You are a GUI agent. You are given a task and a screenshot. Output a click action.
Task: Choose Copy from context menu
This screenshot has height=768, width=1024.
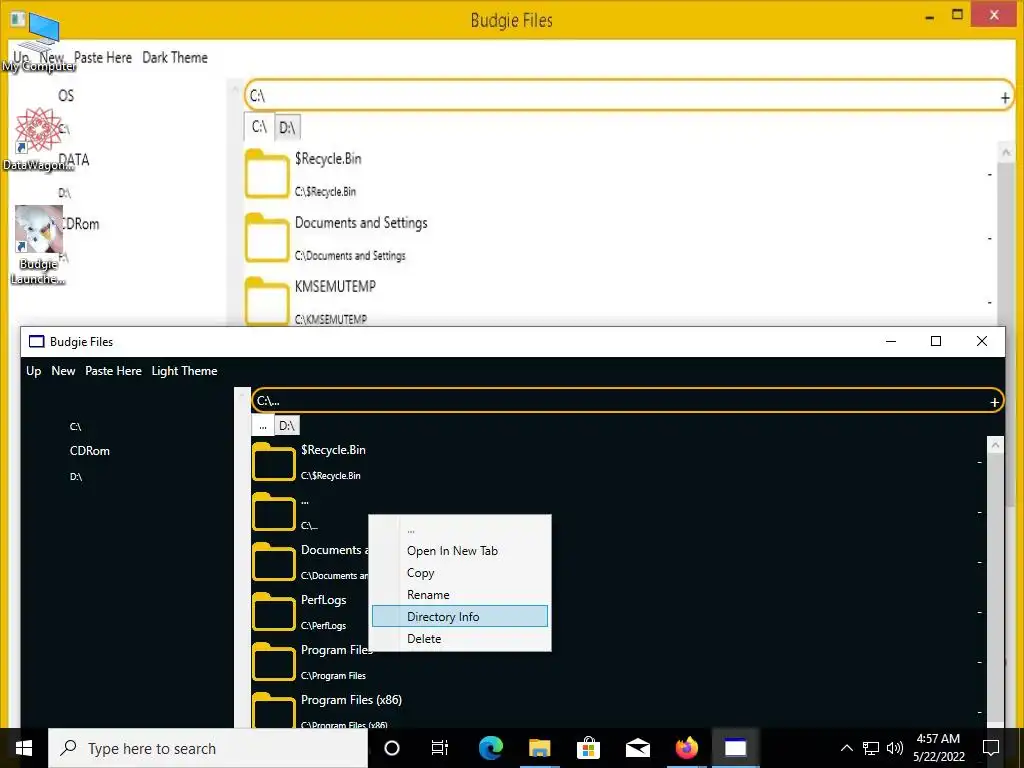421,573
